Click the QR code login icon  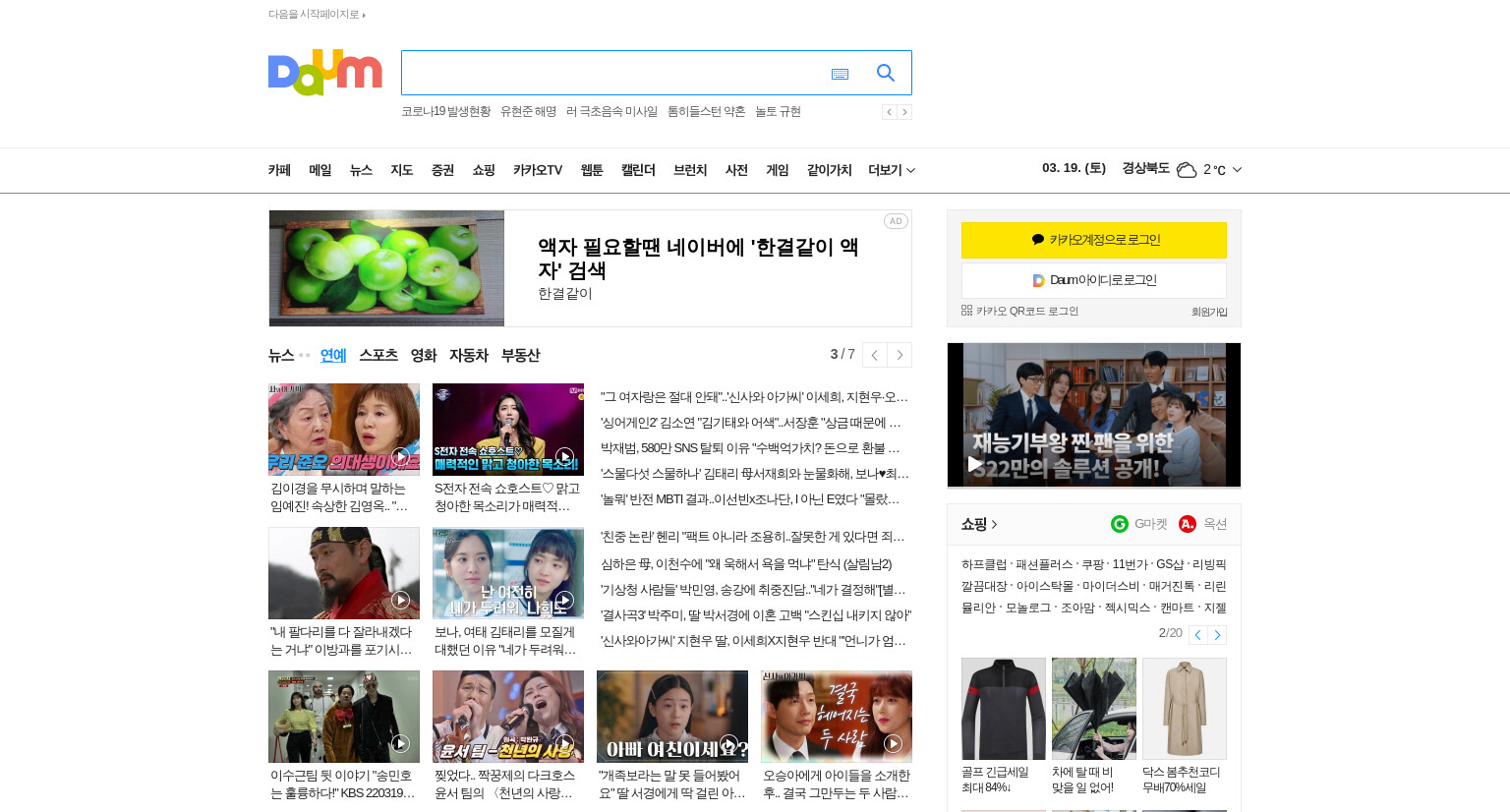[966, 311]
